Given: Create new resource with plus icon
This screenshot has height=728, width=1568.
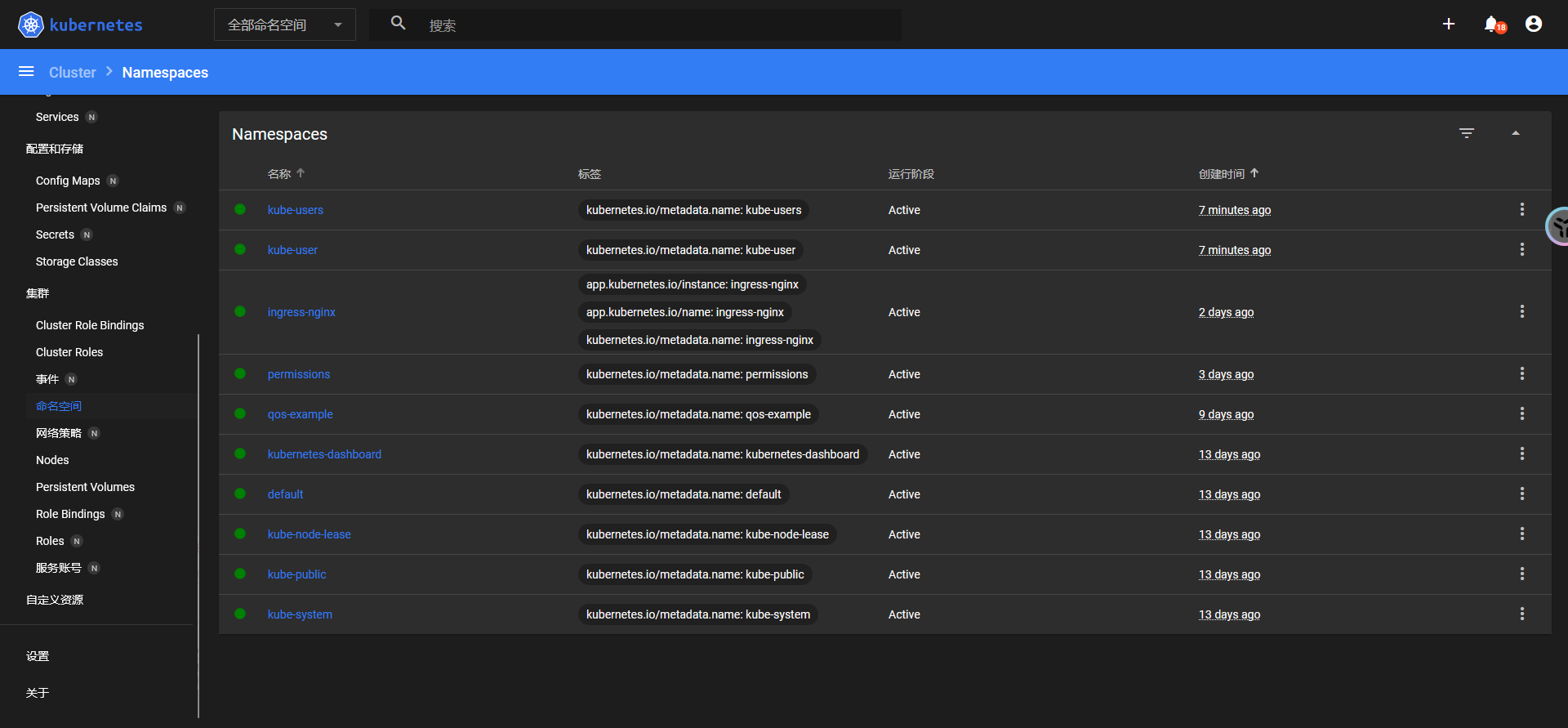Looking at the screenshot, I should (x=1449, y=25).
